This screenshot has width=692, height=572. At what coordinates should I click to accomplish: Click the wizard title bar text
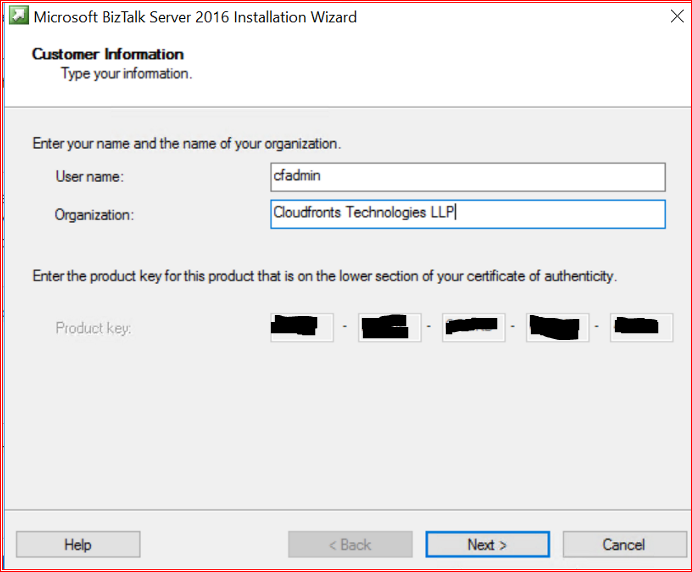click(x=195, y=17)
